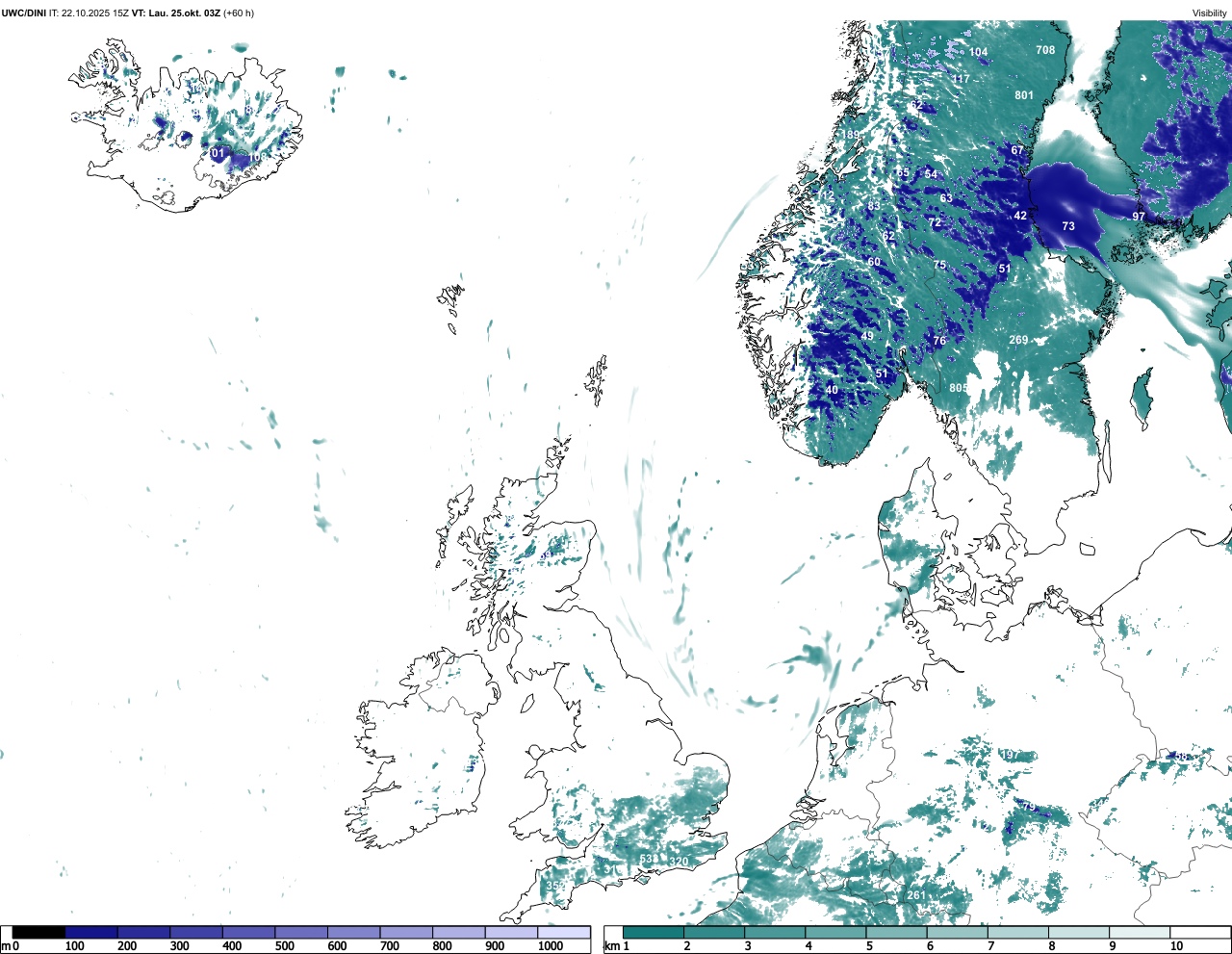Click the '801' visibility value on the map

(x=1024, y=95)
